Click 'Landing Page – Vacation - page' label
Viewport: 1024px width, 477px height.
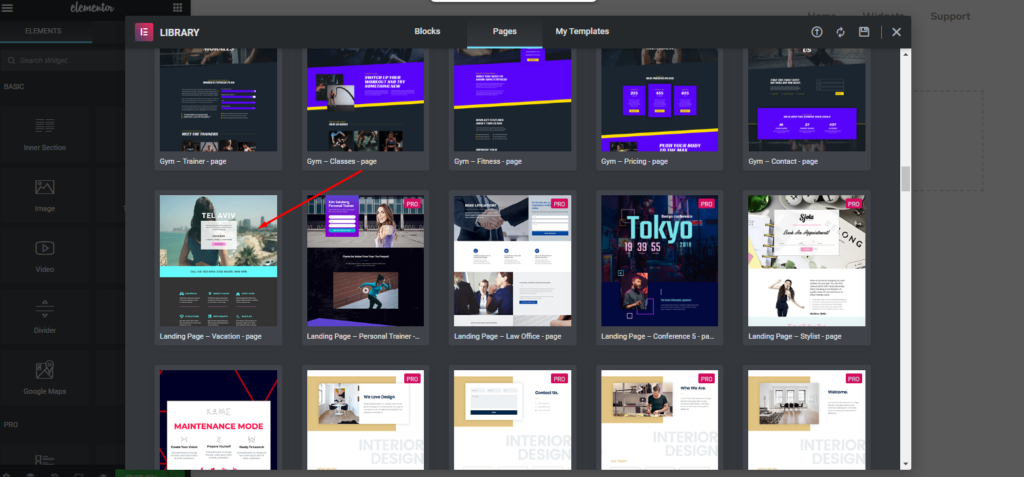click(210, 337)
